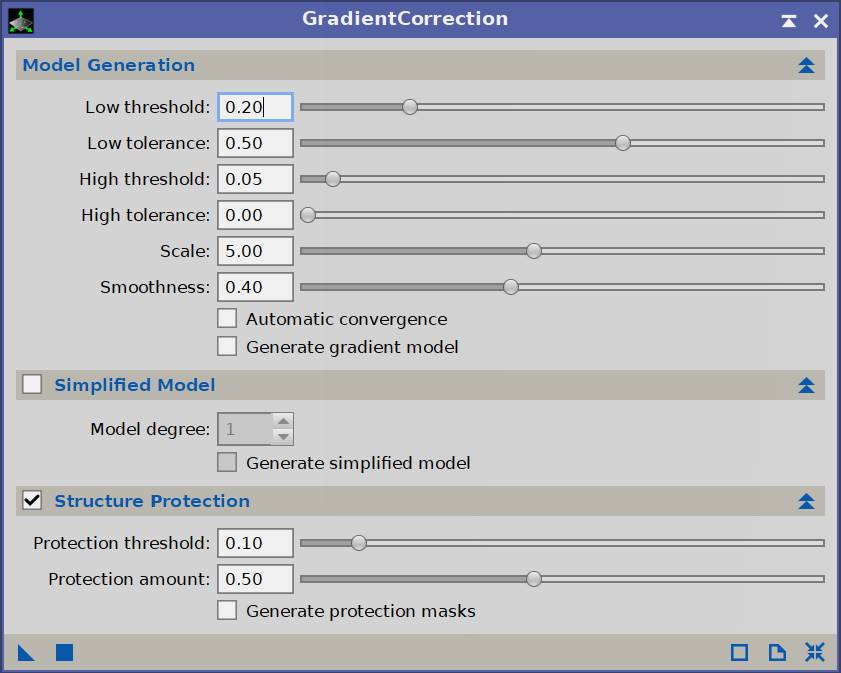The height and width of the screenshot is (673, 841).
Task: Shade the window with the title bar arrow
Action: [788, 21]
